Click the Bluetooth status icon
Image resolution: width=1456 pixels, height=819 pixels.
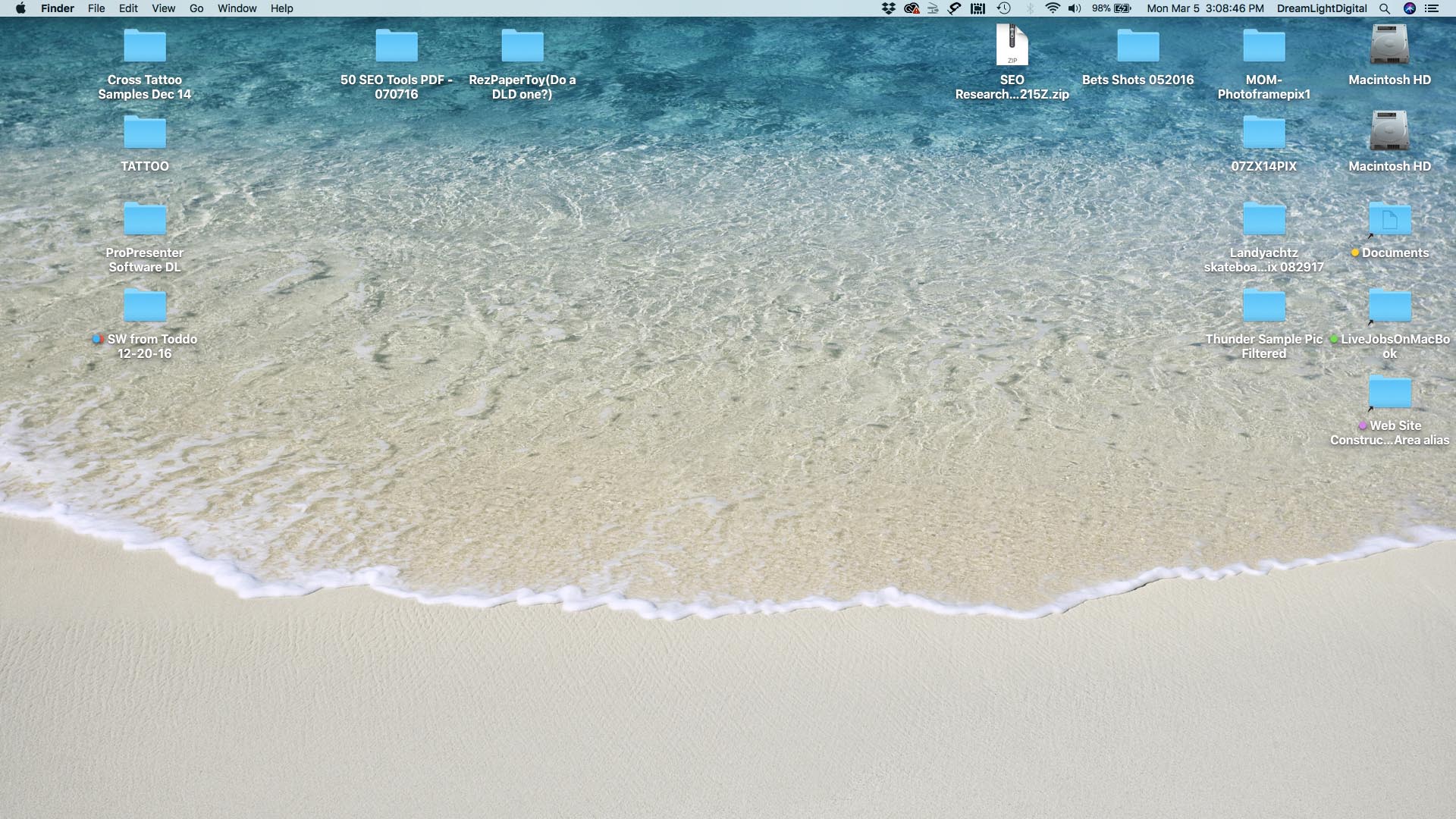point(1030,8)
